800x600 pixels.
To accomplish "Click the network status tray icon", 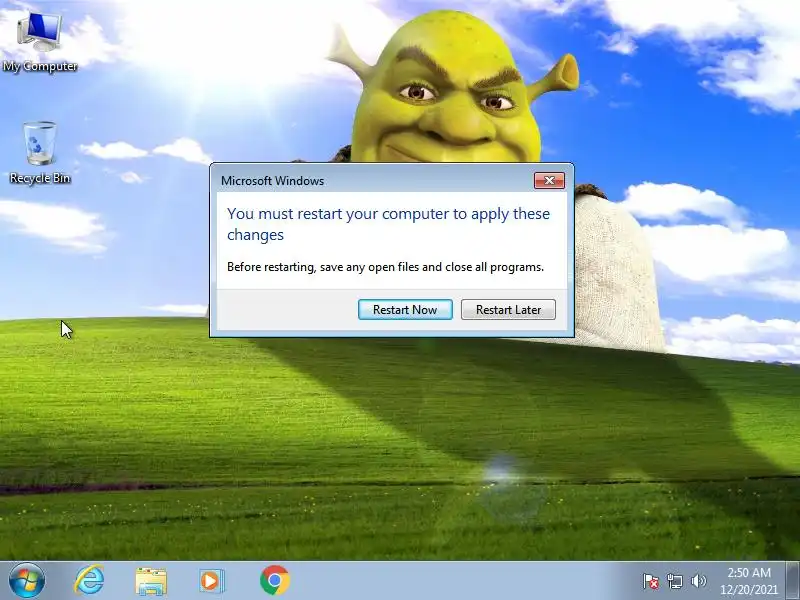I will [x=674, y=581].
